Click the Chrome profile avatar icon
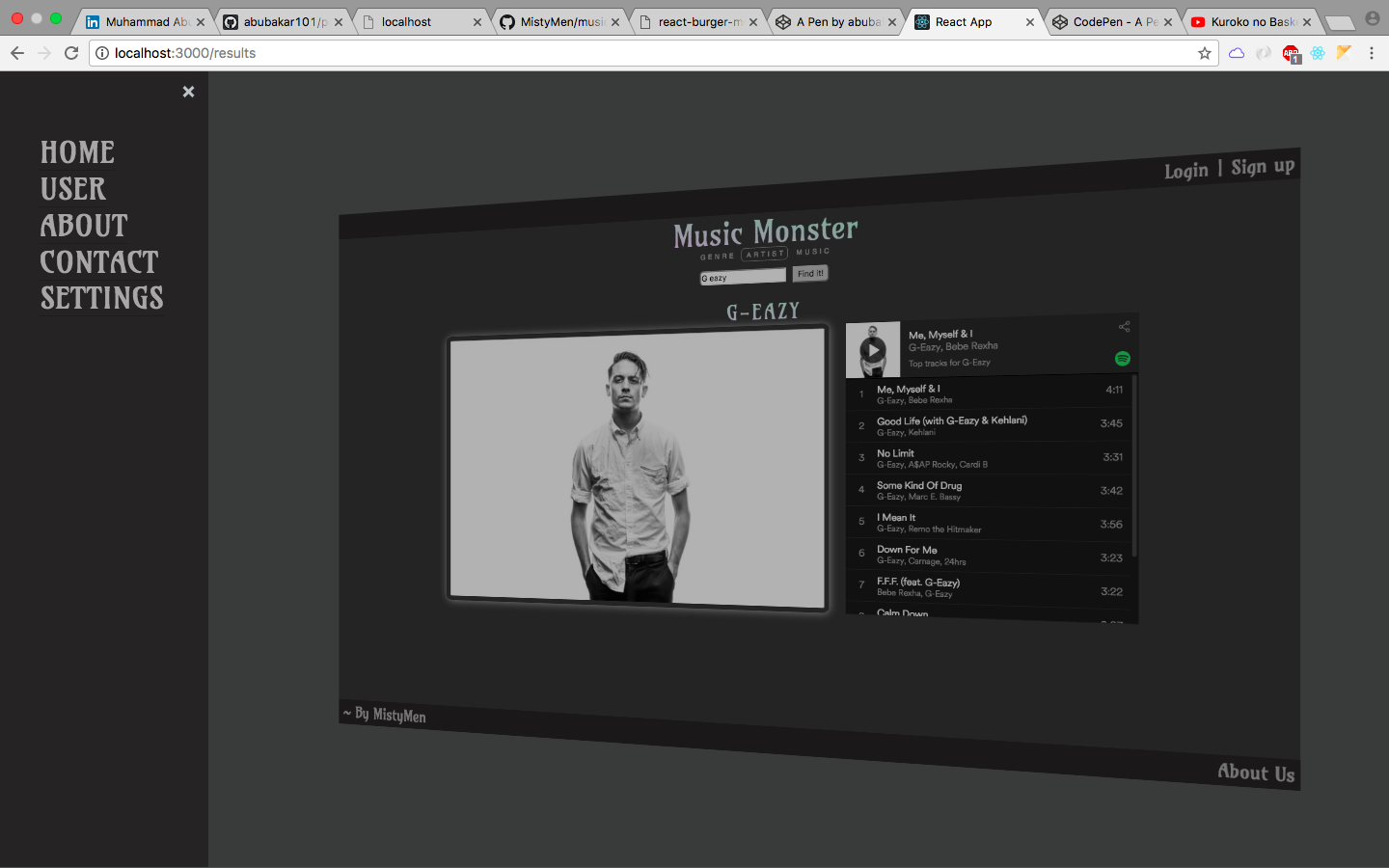 pyautogui.click(x=1373, y=18)
